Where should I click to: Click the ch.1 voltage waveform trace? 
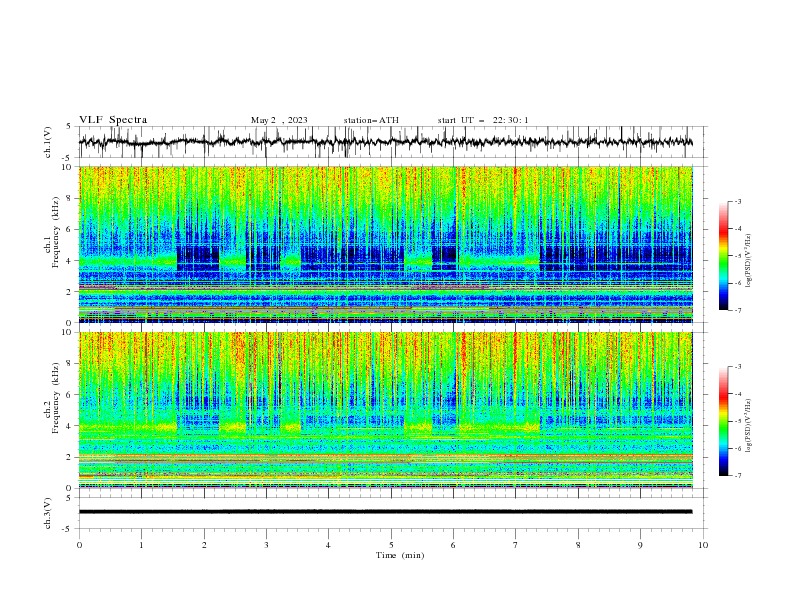point(385,142)
